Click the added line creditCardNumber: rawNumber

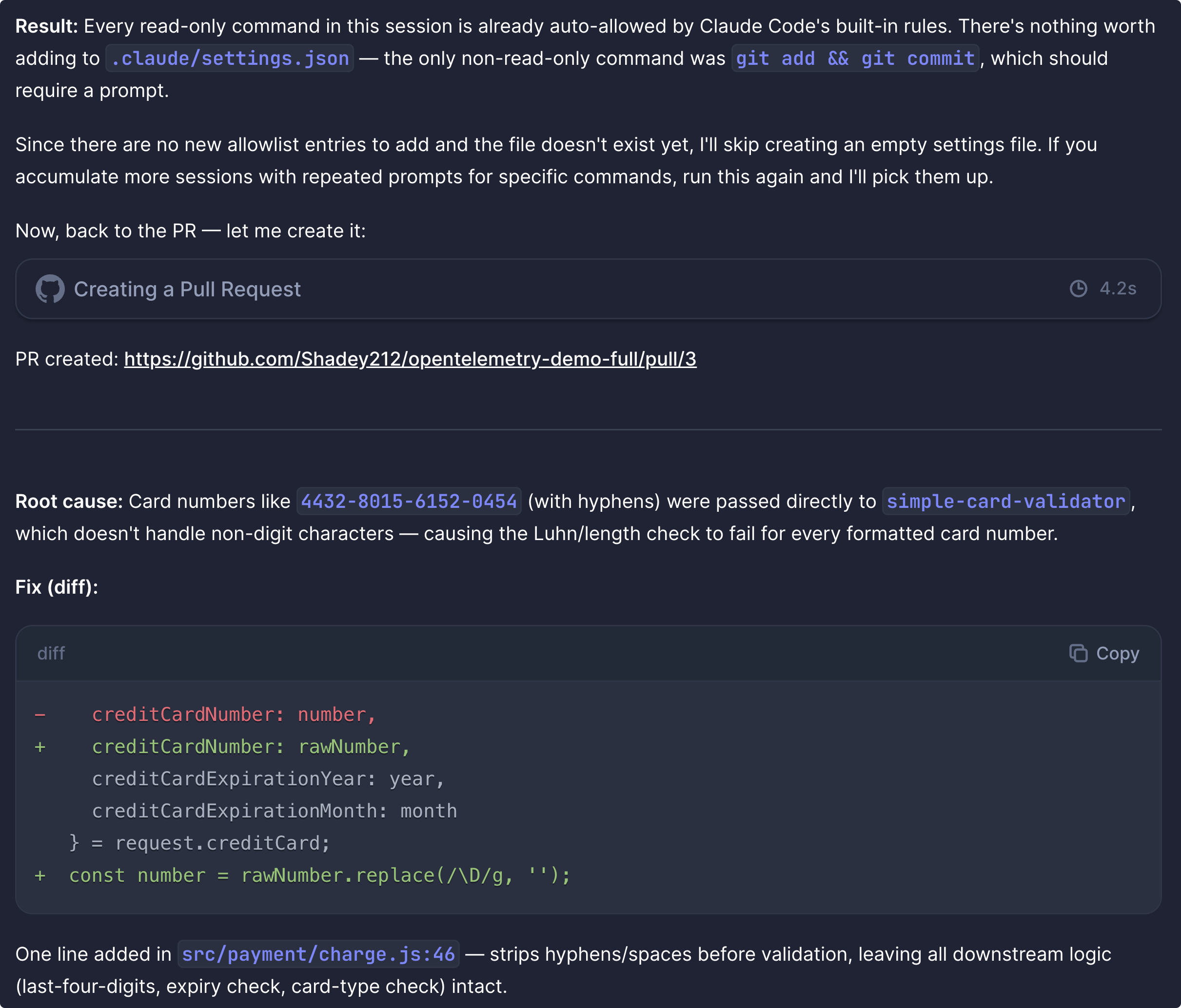point(222,746)
